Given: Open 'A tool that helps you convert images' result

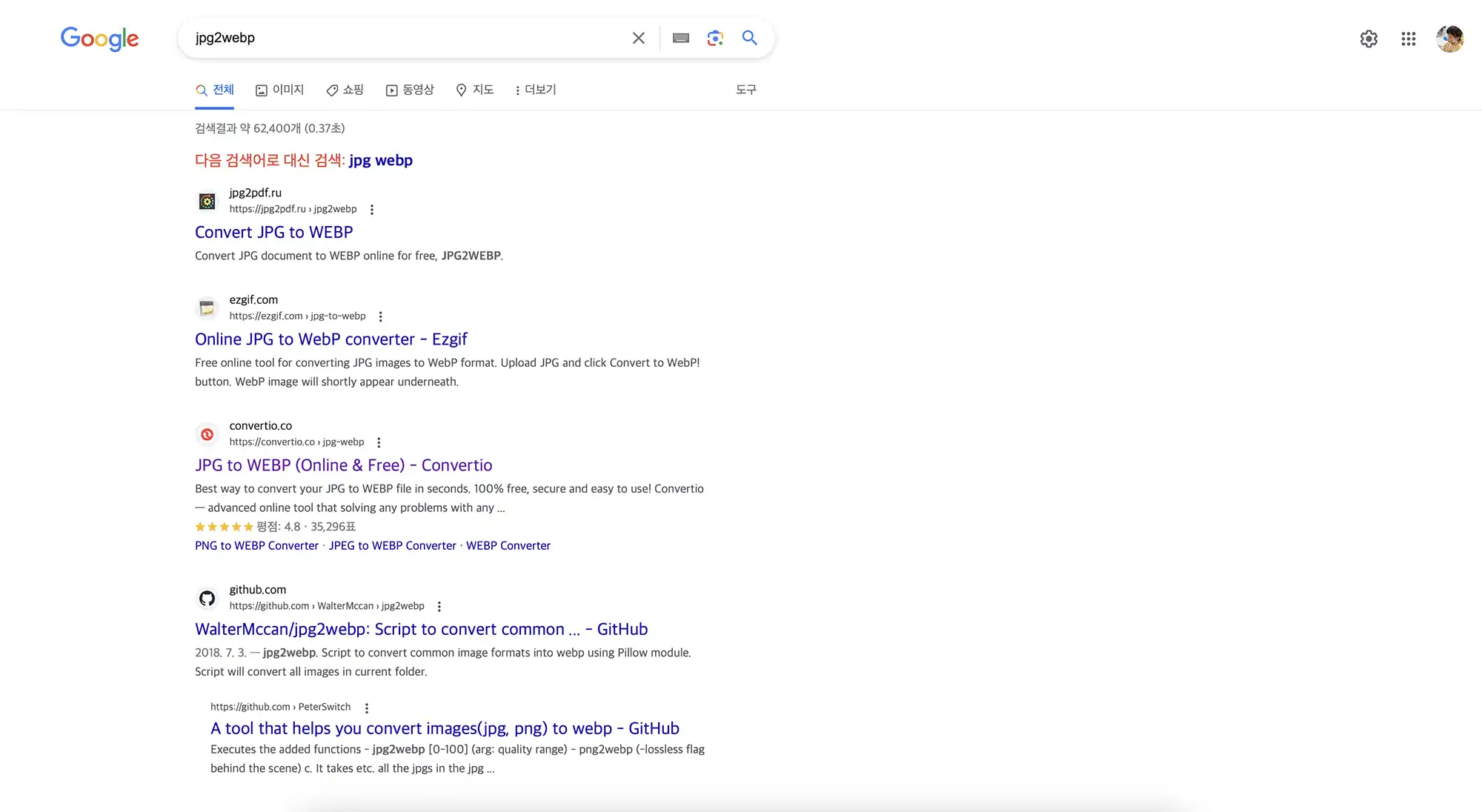Looking at the screenshot, I should (x=445, y=728).
